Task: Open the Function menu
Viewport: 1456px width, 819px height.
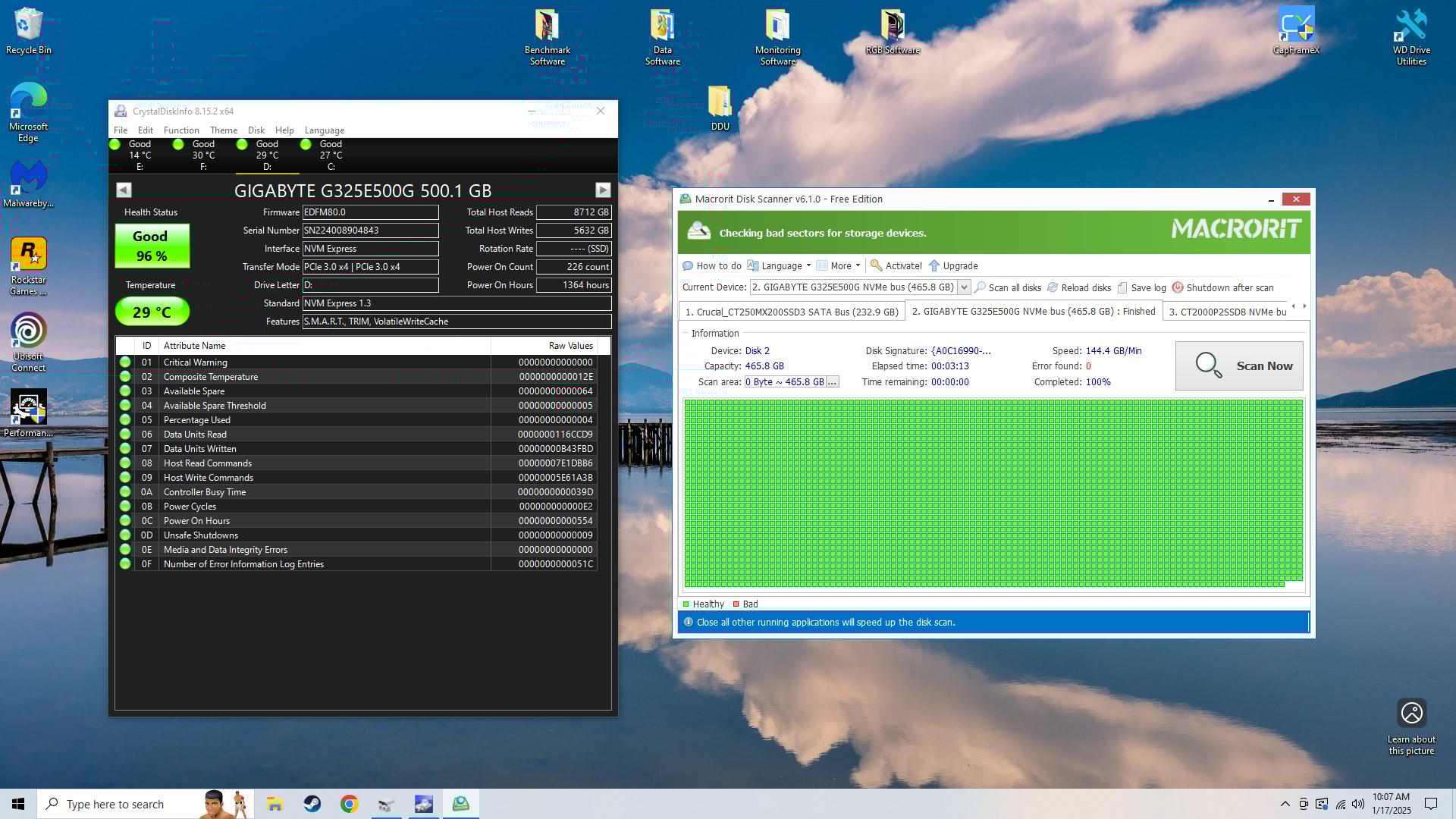Action: [x=181, y=130]
